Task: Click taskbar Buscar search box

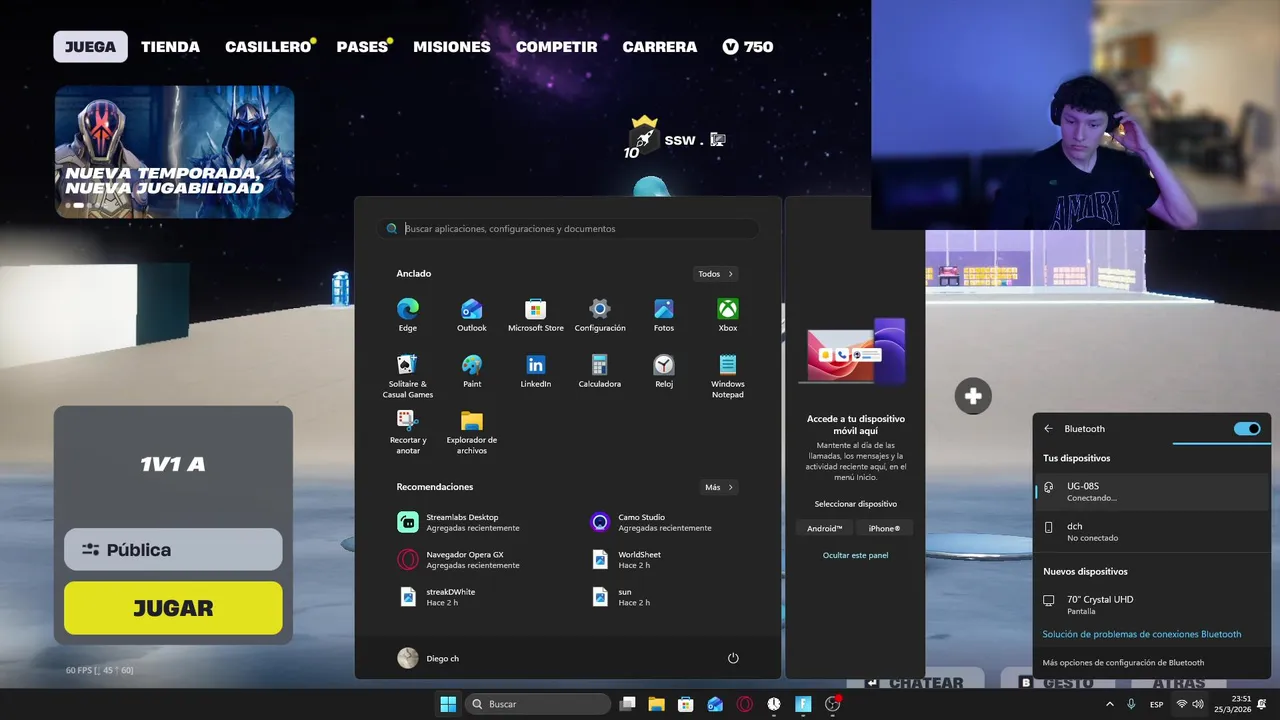Action: pos(538,704)
